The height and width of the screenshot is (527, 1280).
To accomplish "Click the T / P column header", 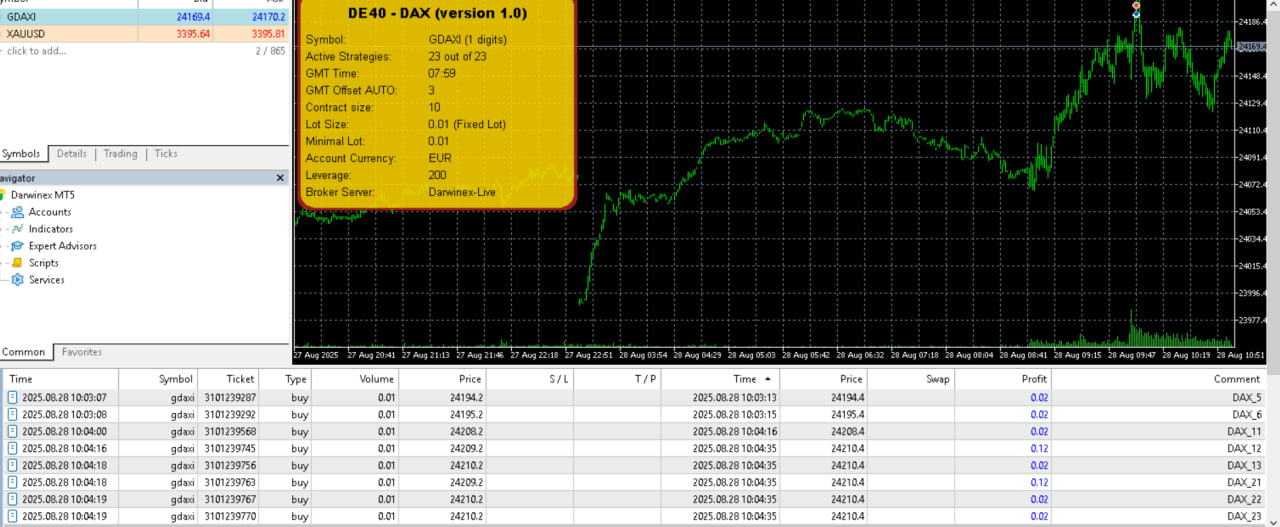I will pos(617,379).
